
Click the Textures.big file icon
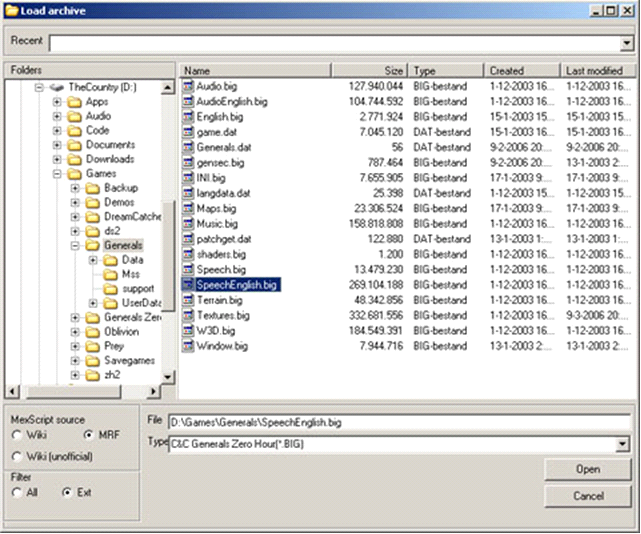pos(188,315)
